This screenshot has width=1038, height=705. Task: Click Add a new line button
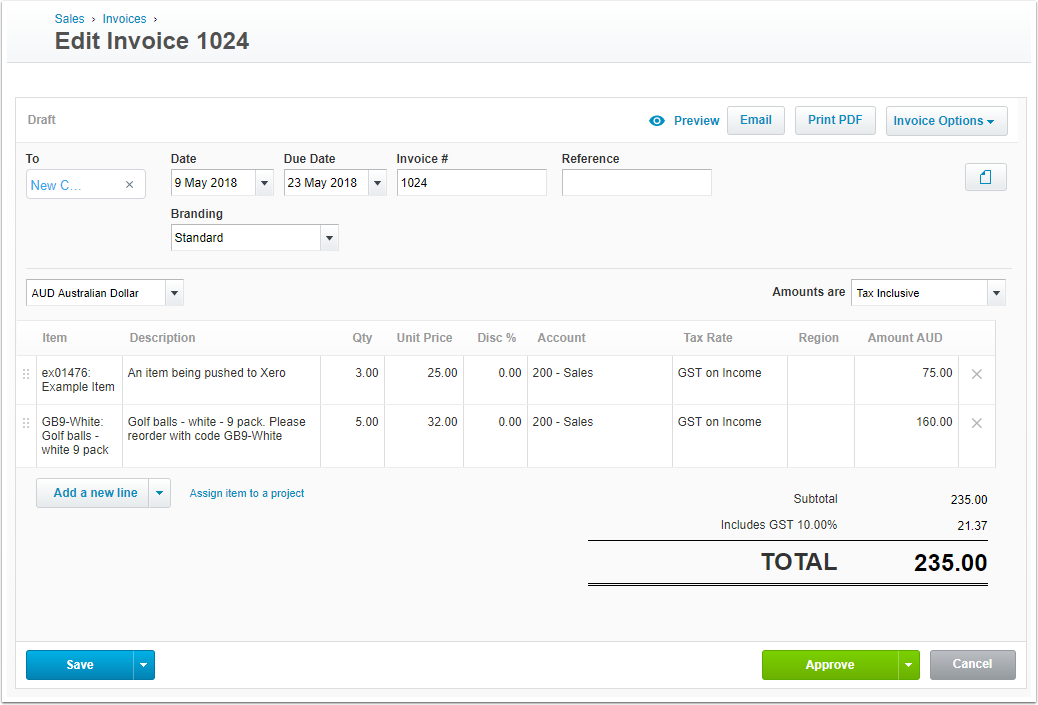(93, 493)
